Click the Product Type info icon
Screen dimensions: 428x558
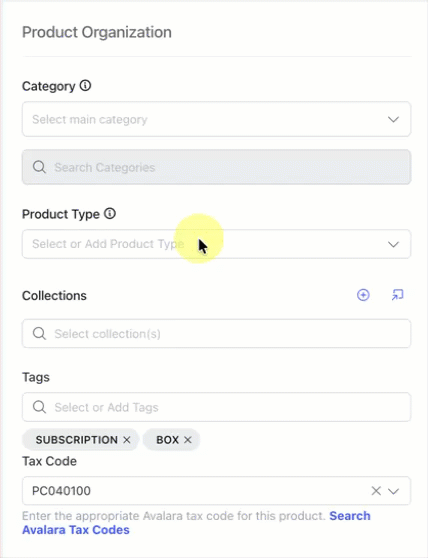(x=110, y=214)
